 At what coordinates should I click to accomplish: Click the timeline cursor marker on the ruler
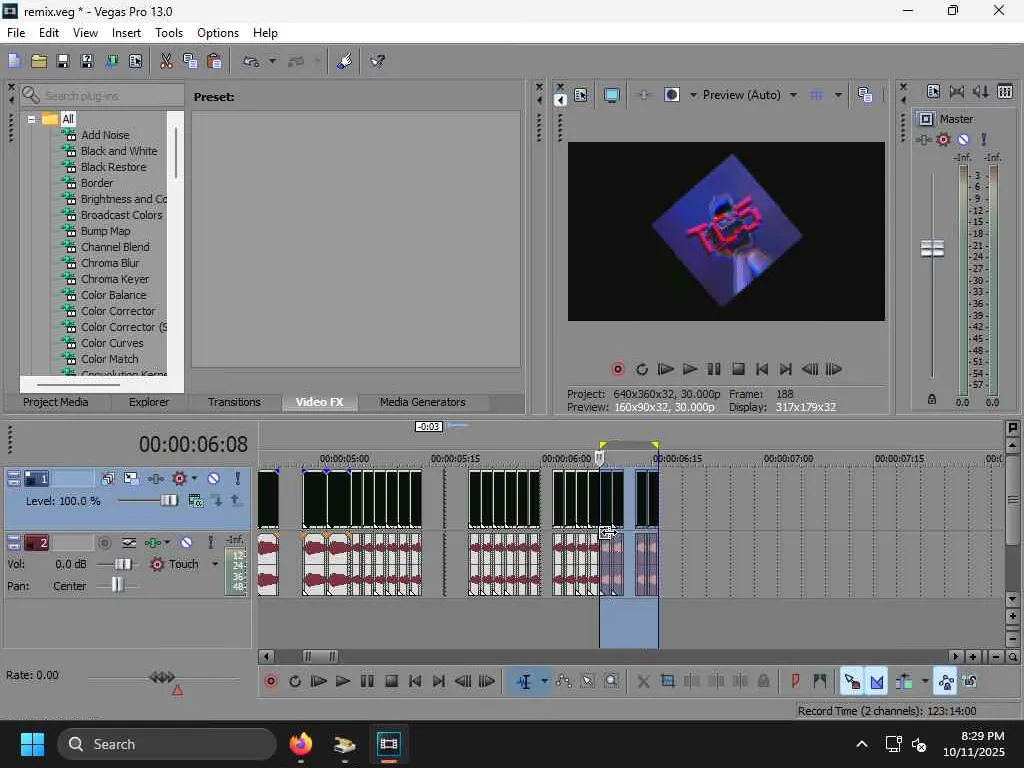tap(600, 459)
